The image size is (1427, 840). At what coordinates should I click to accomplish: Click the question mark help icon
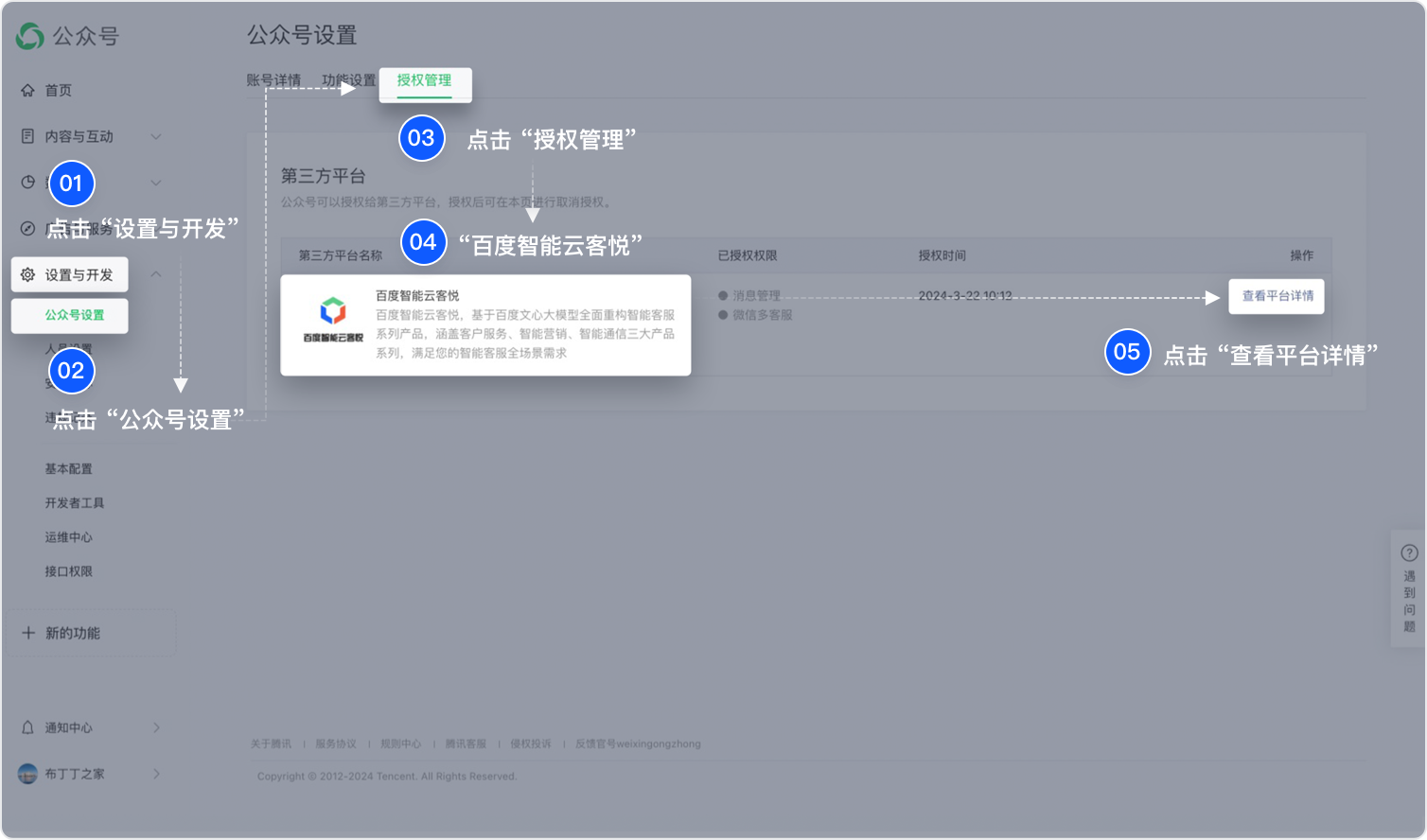click(1409, 552)
